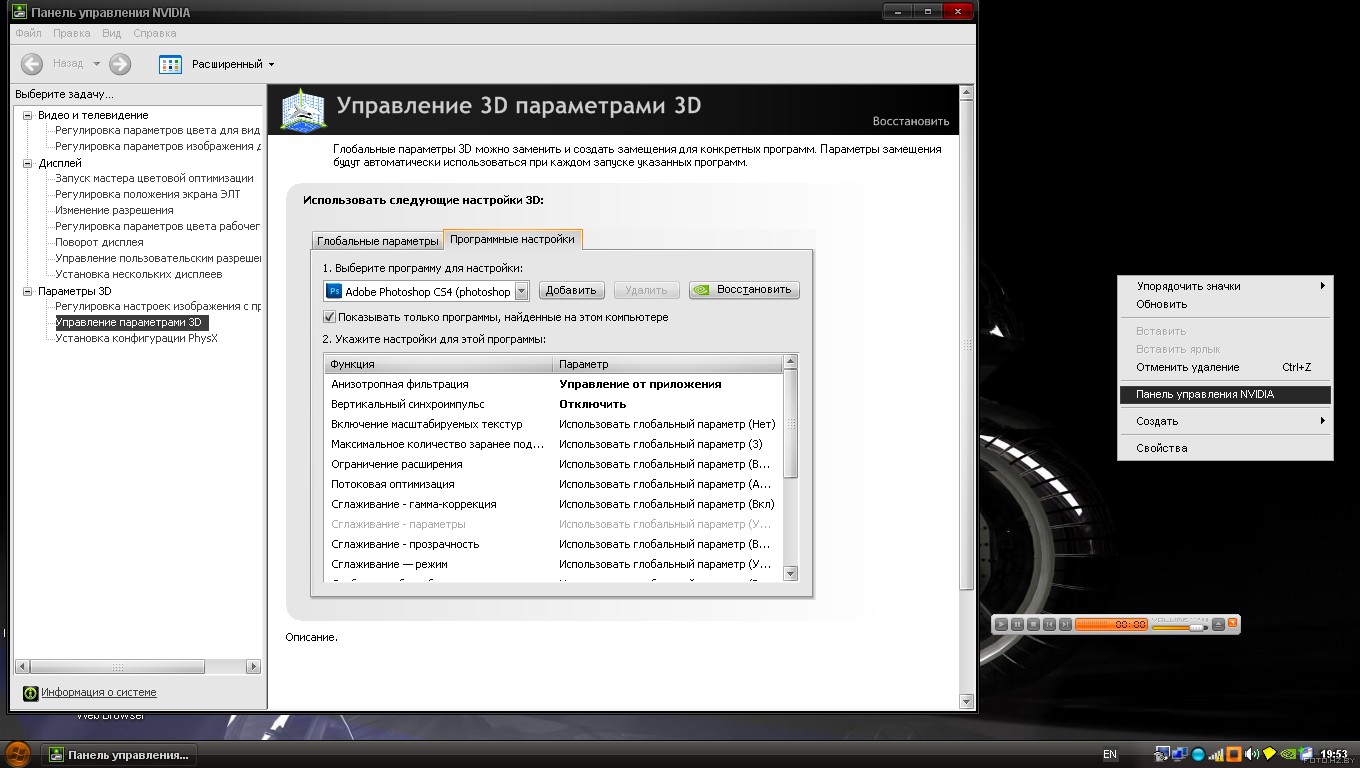Click the system information icon at the panel bottom

coord(30,693)
